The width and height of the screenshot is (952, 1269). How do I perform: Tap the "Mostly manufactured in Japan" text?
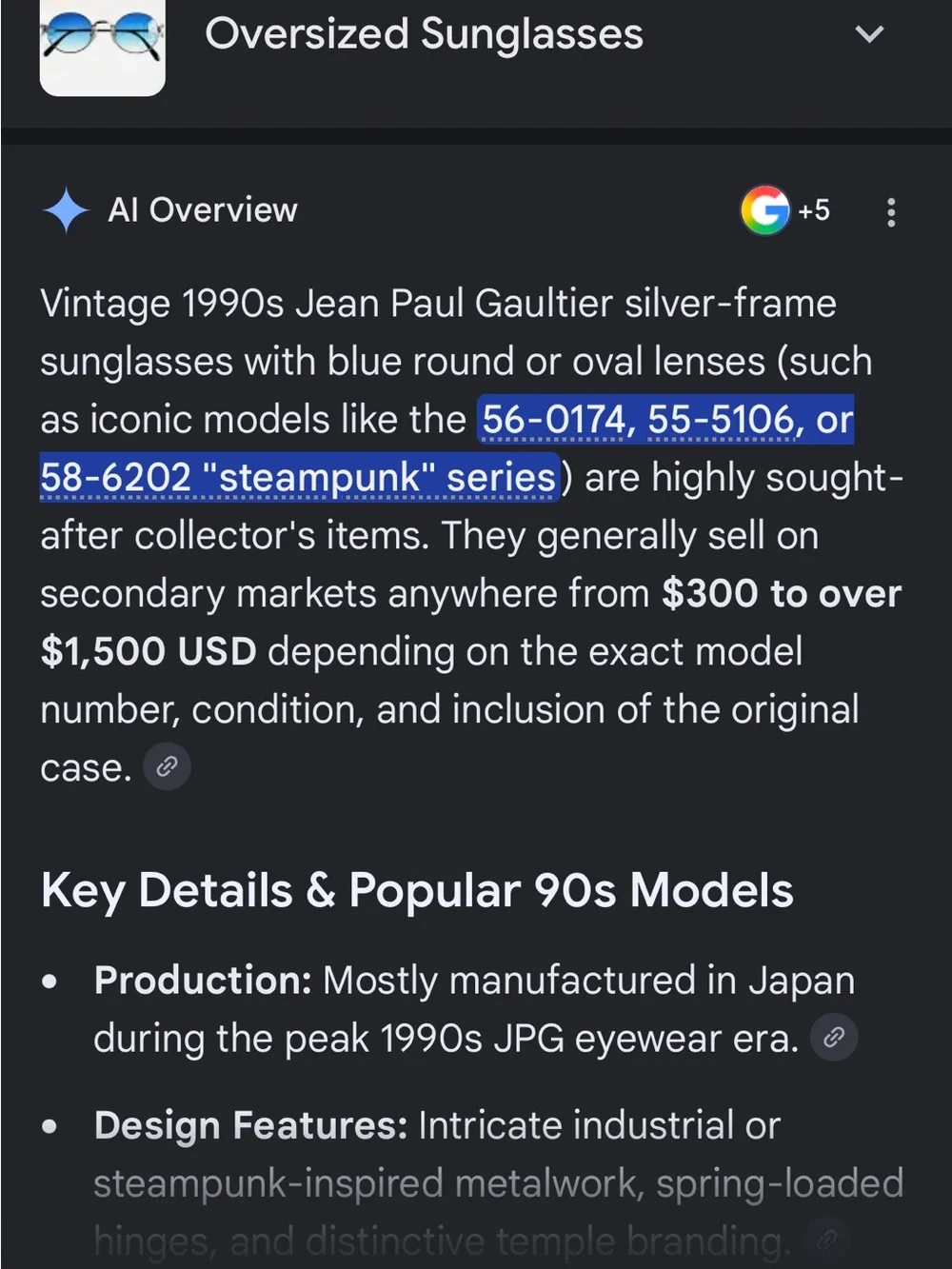click(x=588, y=980)
